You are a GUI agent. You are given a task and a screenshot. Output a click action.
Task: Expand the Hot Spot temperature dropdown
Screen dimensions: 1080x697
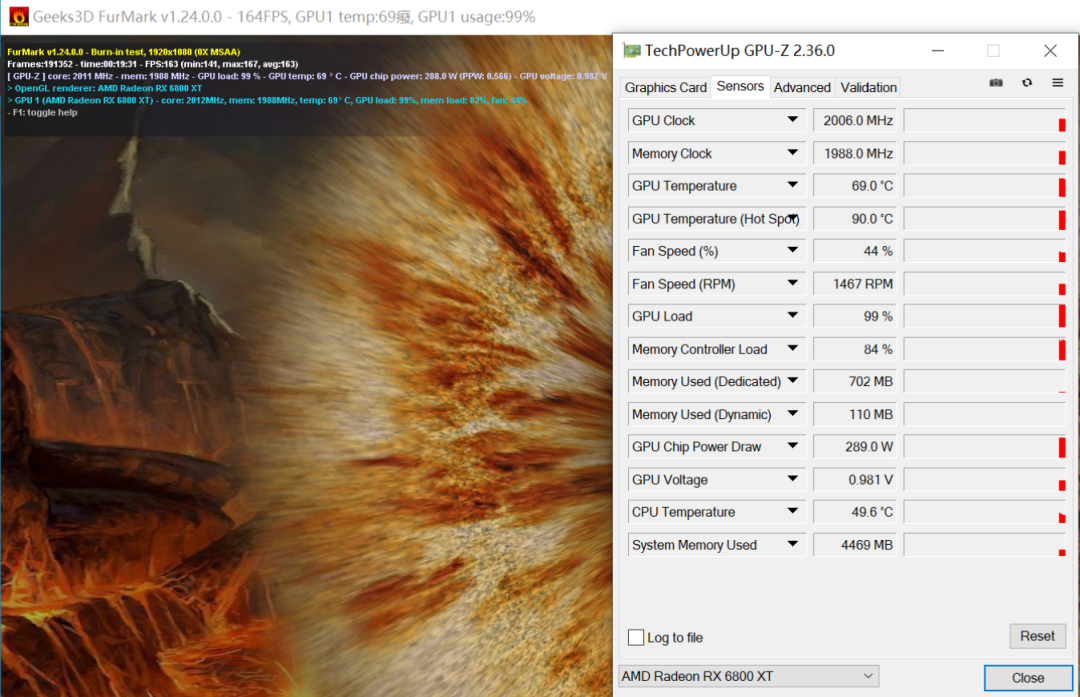click(x=793, y=218)
